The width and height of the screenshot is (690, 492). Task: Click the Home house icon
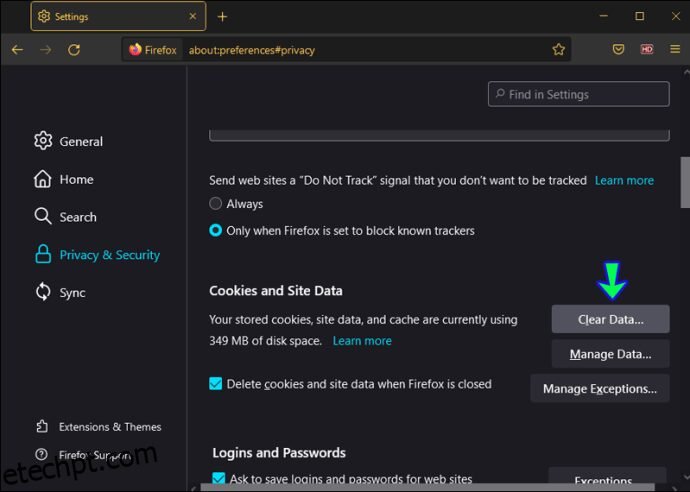click(43, 179)
